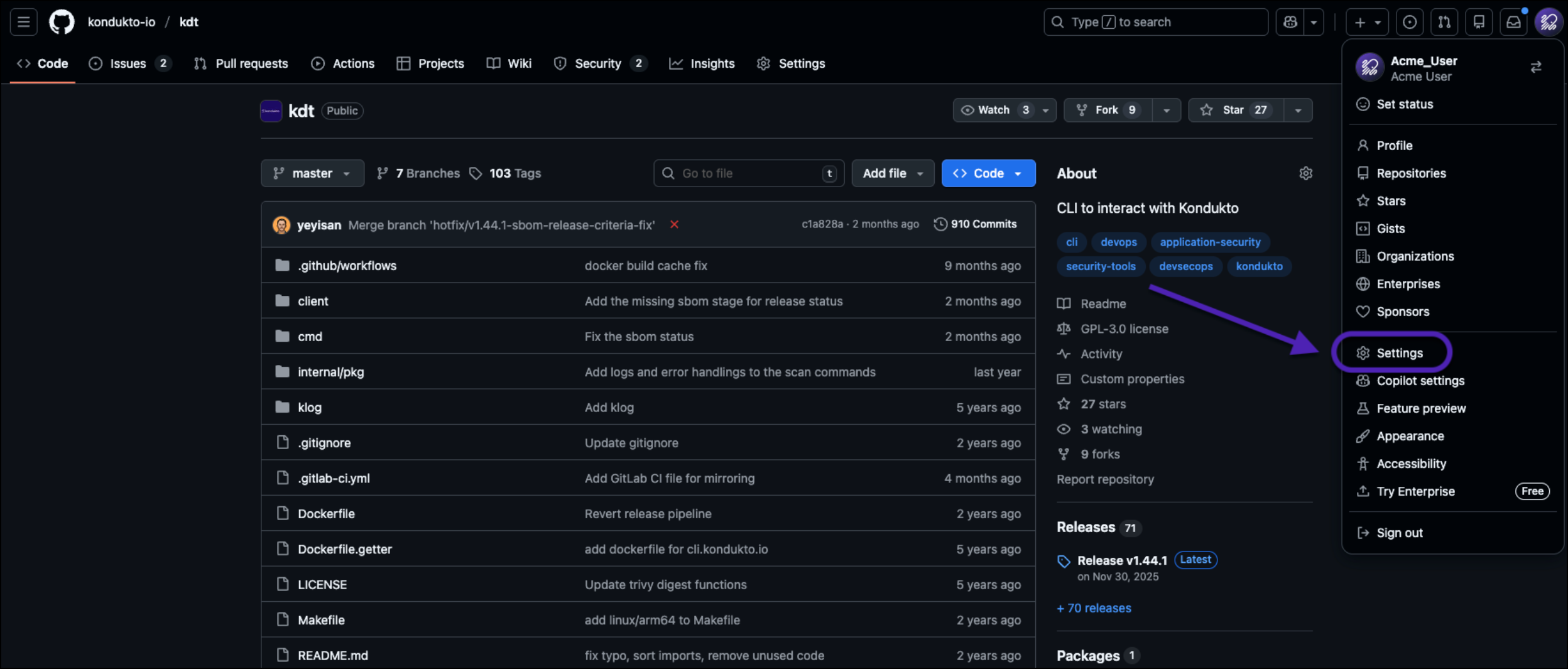Click the devsecops topic tag
Viewport: 1568px width, 669px height.
coord(1185,266)
